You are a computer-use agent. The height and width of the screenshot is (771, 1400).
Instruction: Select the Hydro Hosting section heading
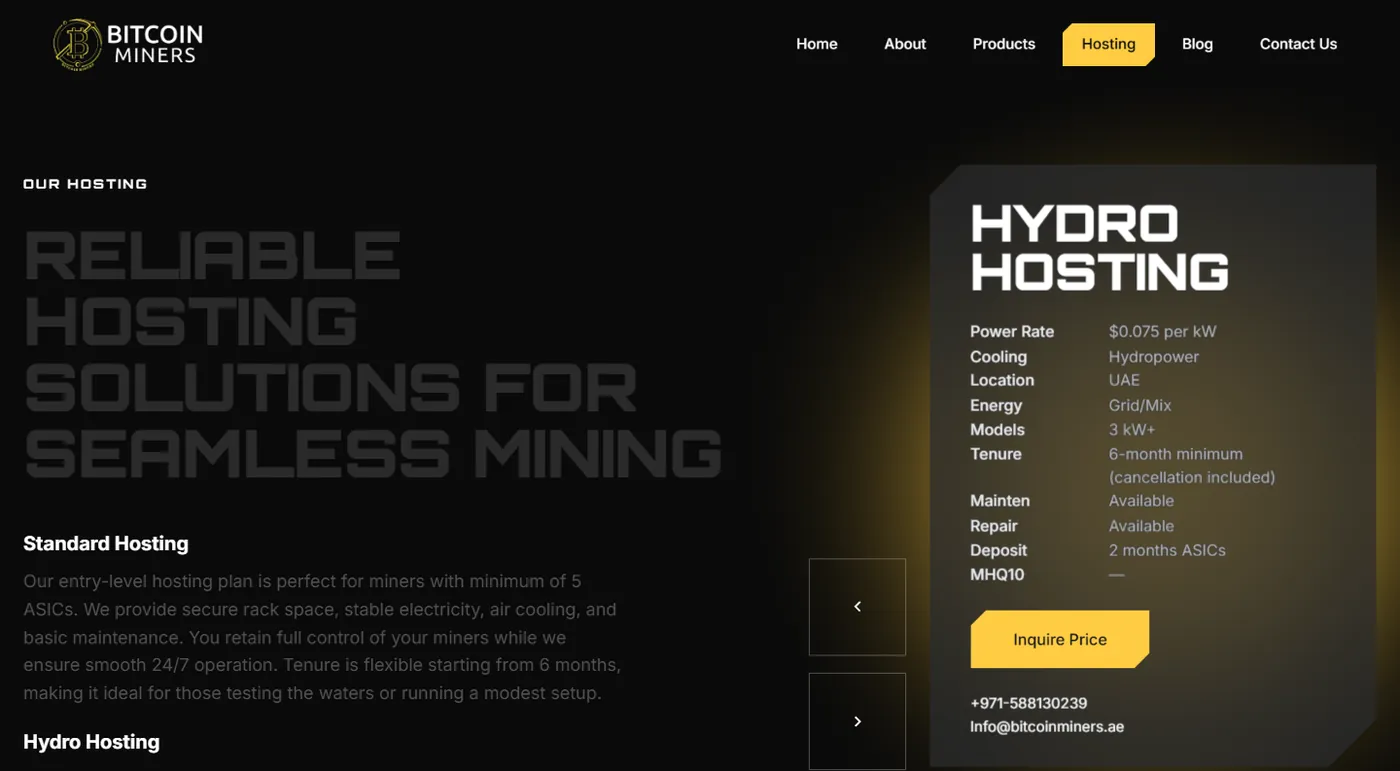tap(91, 742)
